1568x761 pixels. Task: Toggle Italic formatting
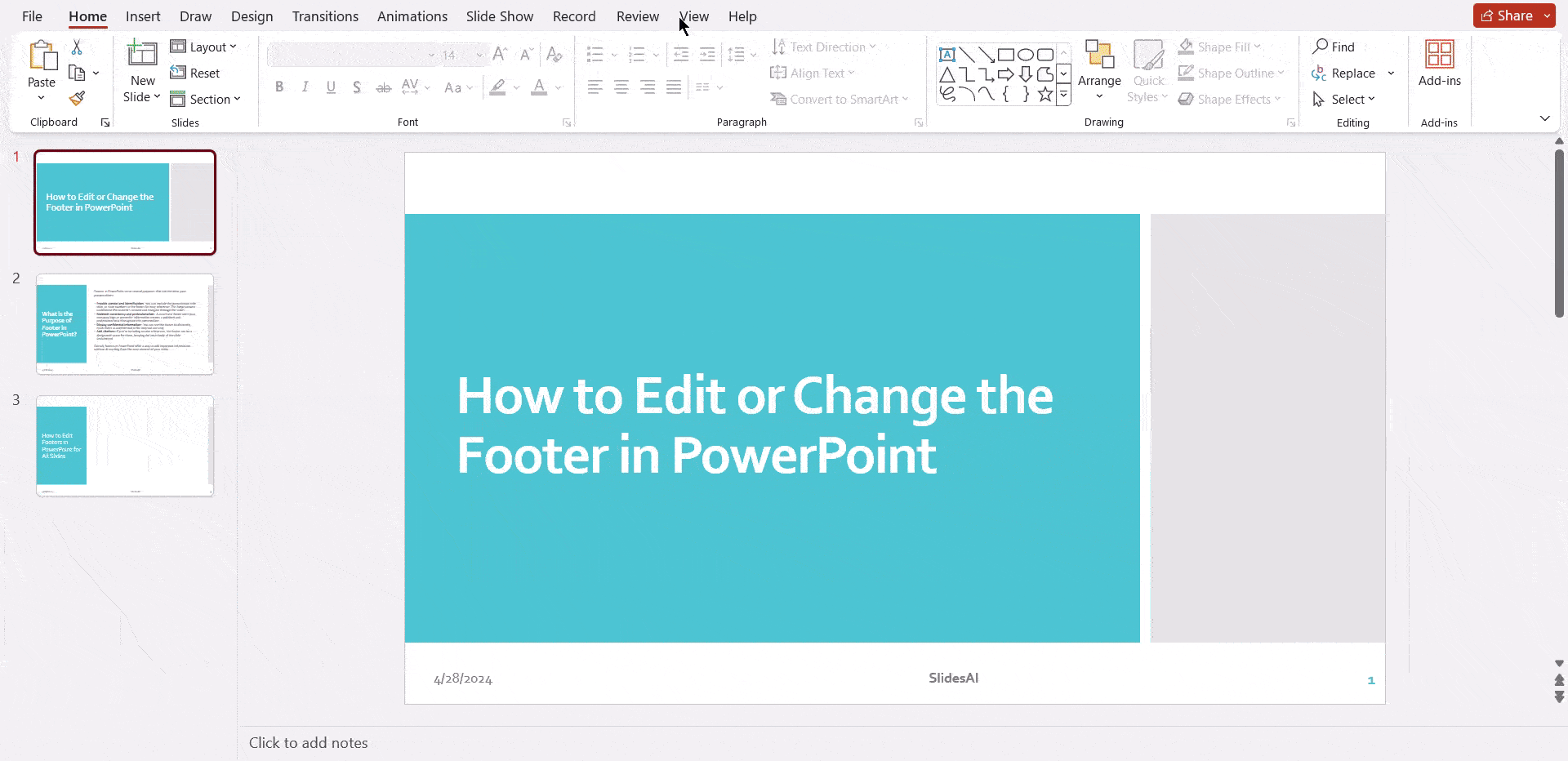(x=305, y=87)
